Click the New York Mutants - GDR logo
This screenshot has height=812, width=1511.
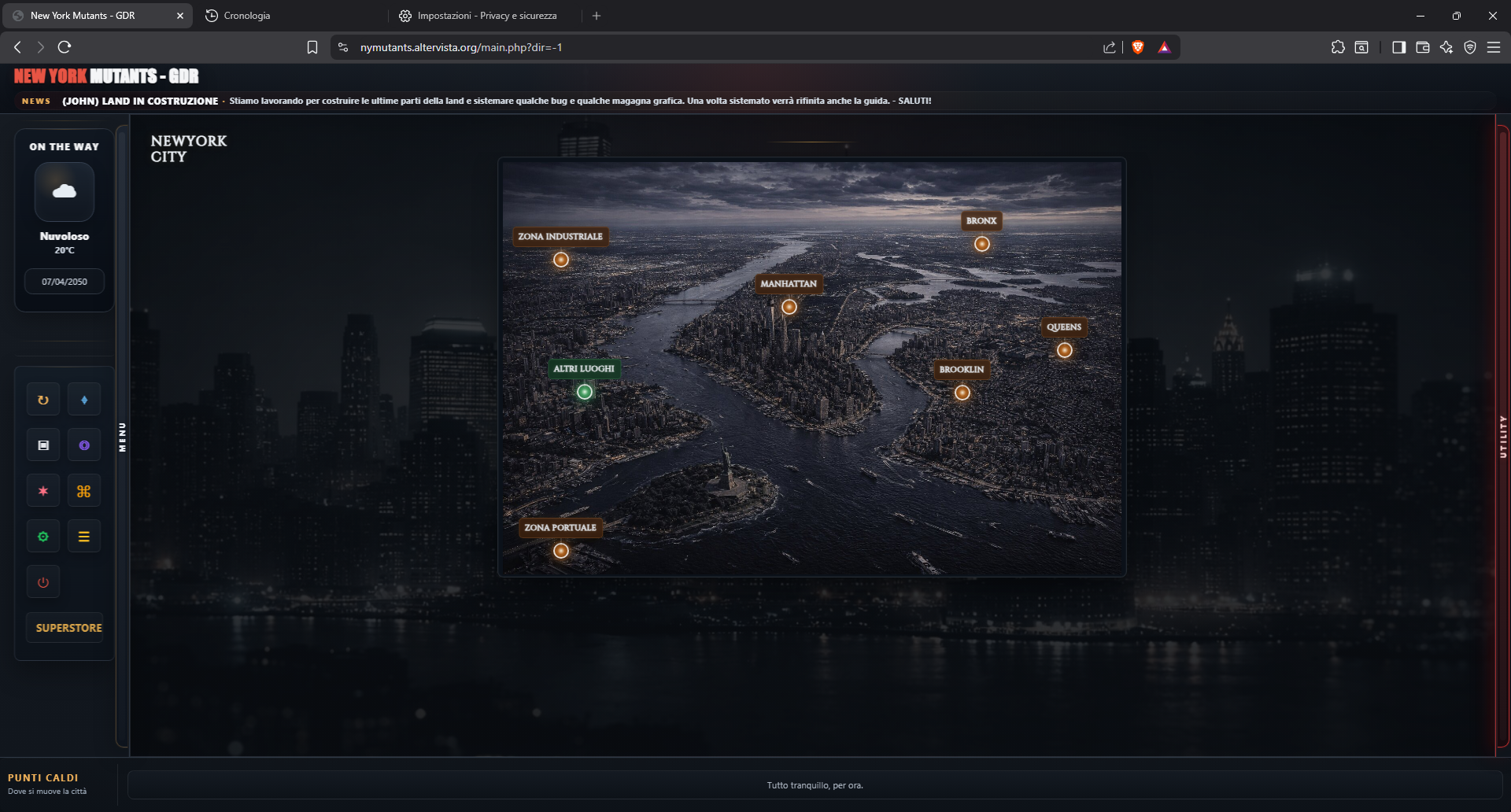[106, 76]
